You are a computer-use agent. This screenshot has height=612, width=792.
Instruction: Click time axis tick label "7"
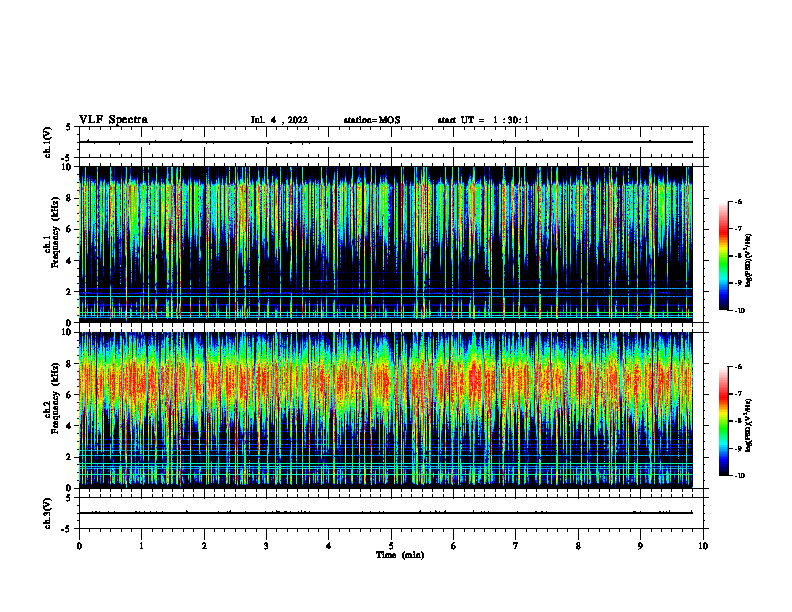tap(516, 546)
